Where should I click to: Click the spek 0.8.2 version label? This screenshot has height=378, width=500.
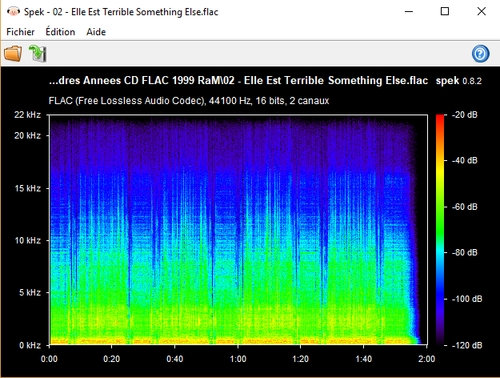pos(459,81)
